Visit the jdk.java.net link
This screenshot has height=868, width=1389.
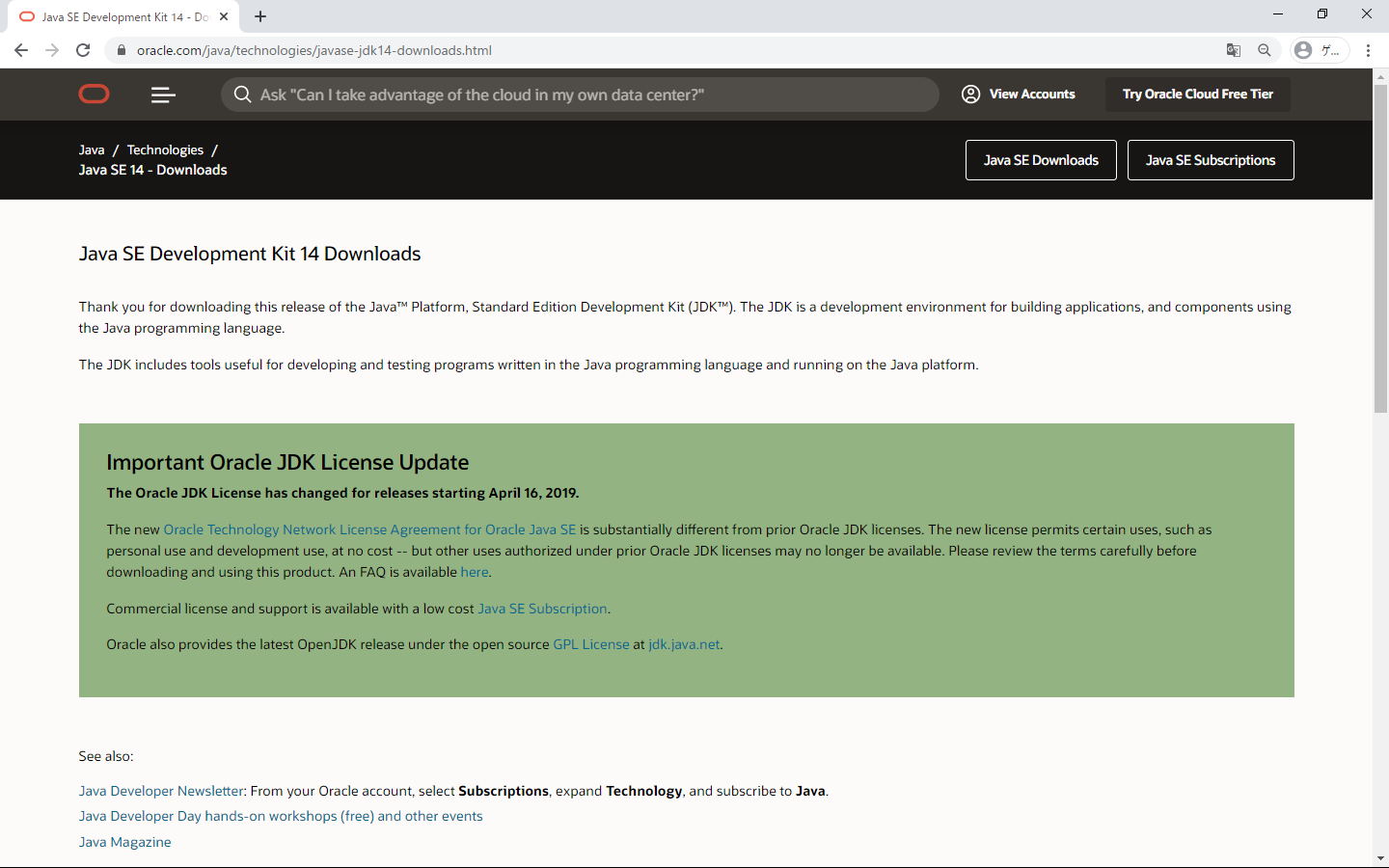click(684, 644)
